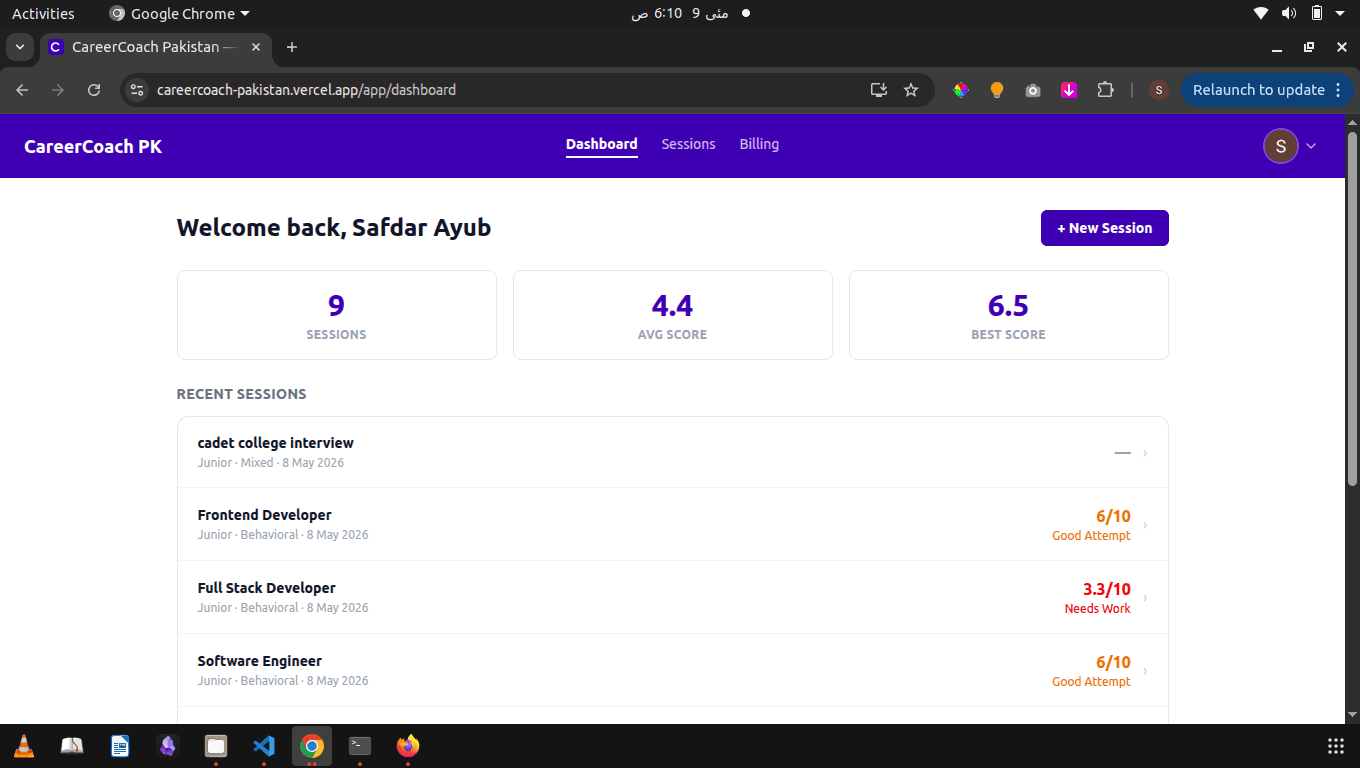This screenshot has height=768, width=1360.
Task: Open the Sessions nav tab
Action: coord(689,144)
